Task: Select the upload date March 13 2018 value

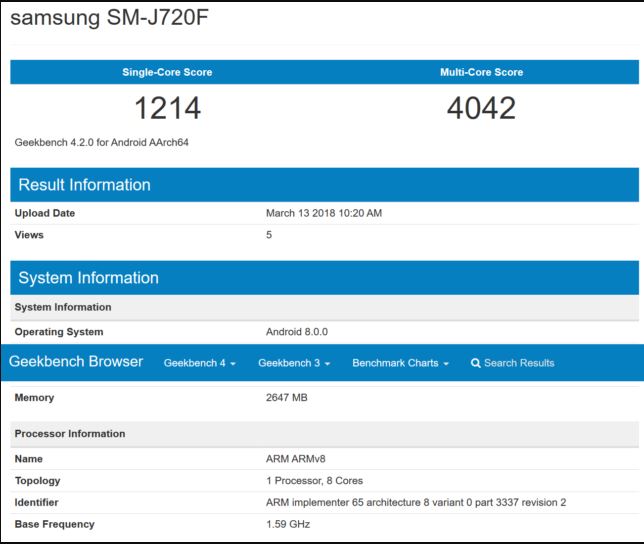Action: coord(324,213)
